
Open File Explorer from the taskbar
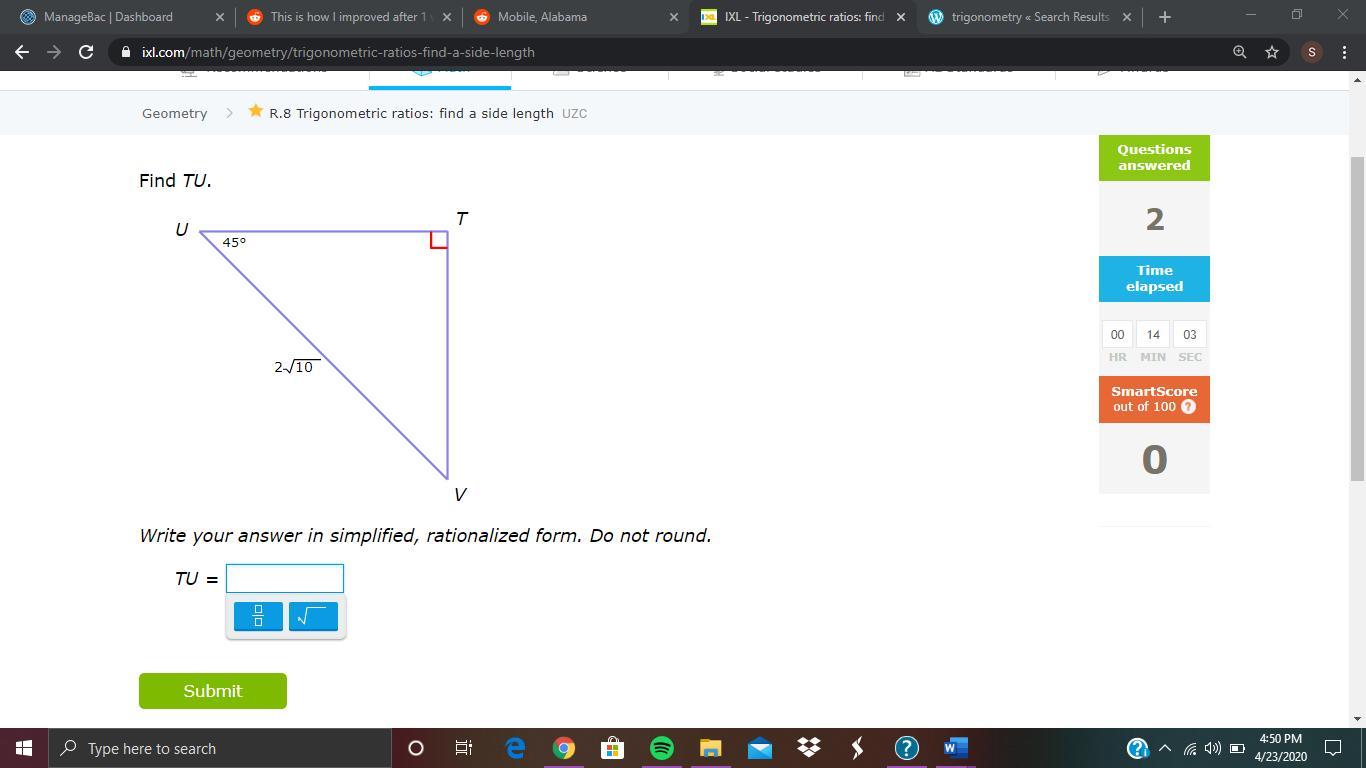[710, 748]
